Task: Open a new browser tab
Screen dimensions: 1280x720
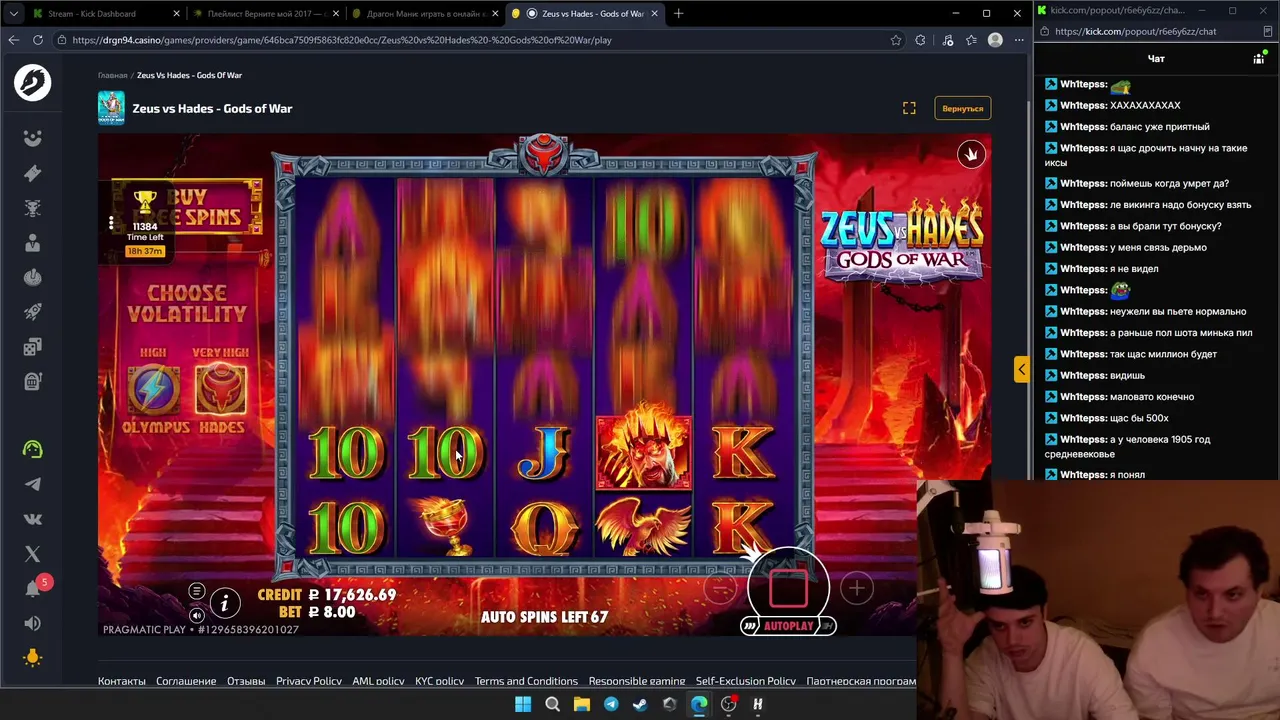Action: click(x=679, y=14)
